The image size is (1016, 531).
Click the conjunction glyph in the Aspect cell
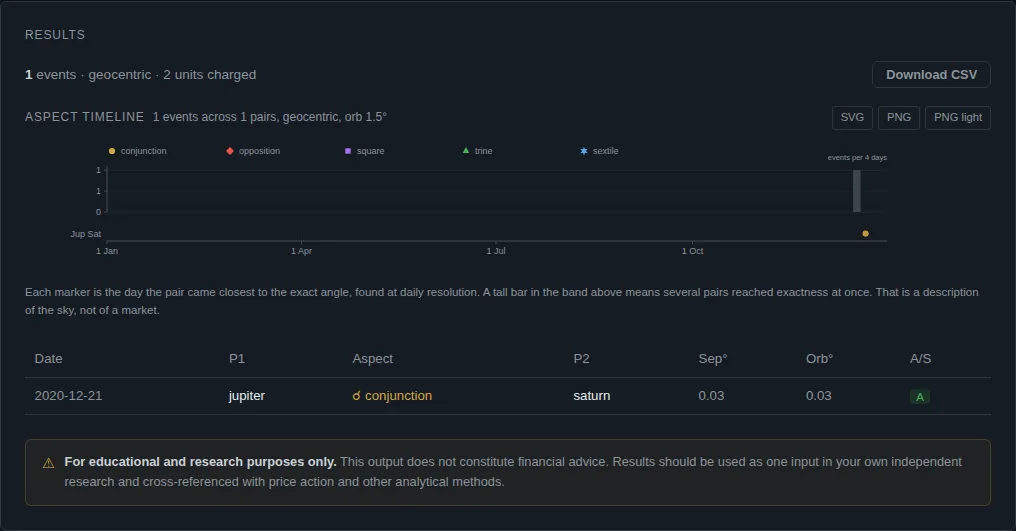[356, 395]
